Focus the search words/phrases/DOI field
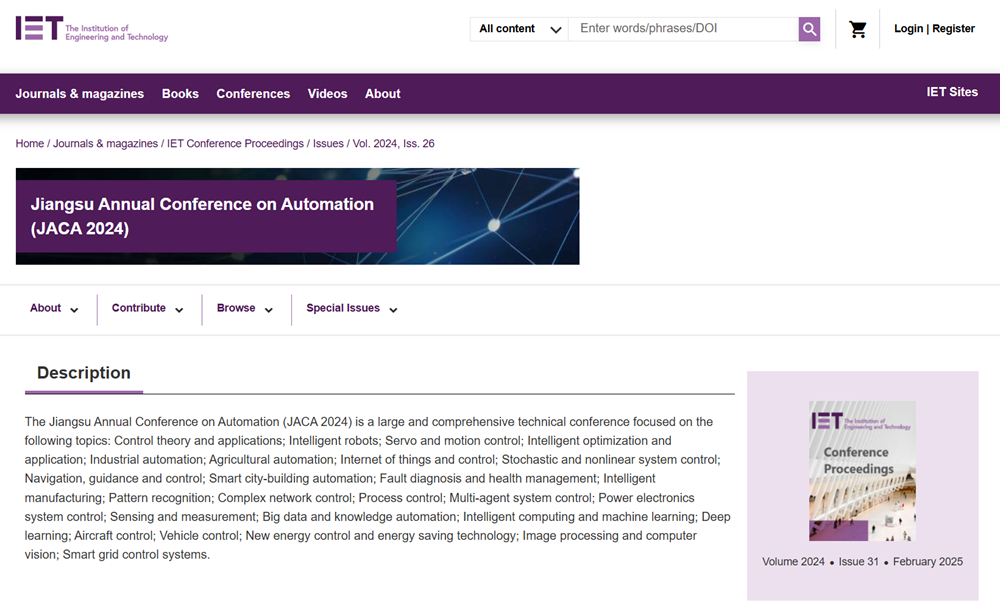The height and width of the screenshot is (611, 1000). pos(683,29)
